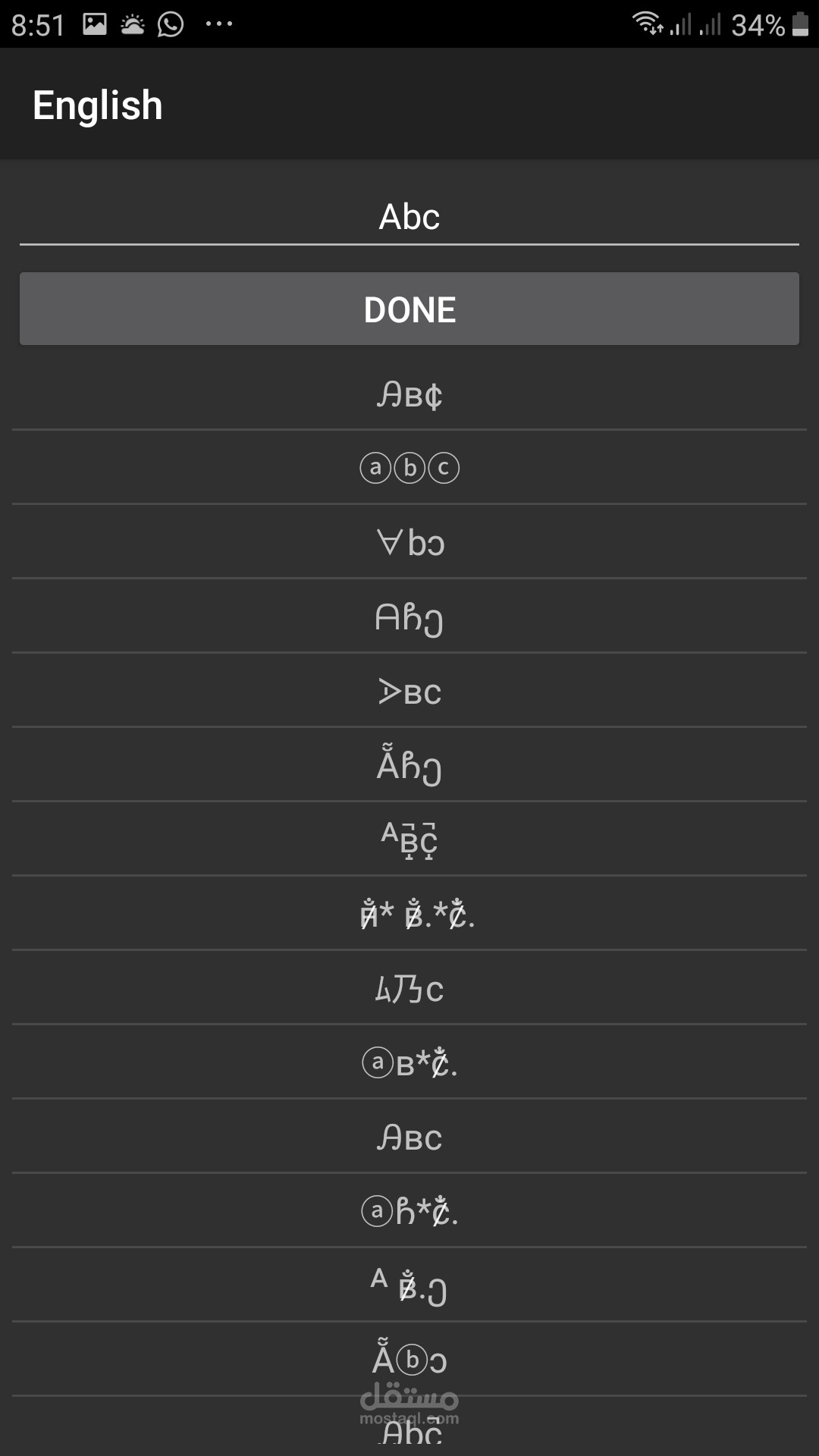Screen dimensions: 819x1456
Task: Select the angular ԿЛc style
Action: [x=409, y=988]
